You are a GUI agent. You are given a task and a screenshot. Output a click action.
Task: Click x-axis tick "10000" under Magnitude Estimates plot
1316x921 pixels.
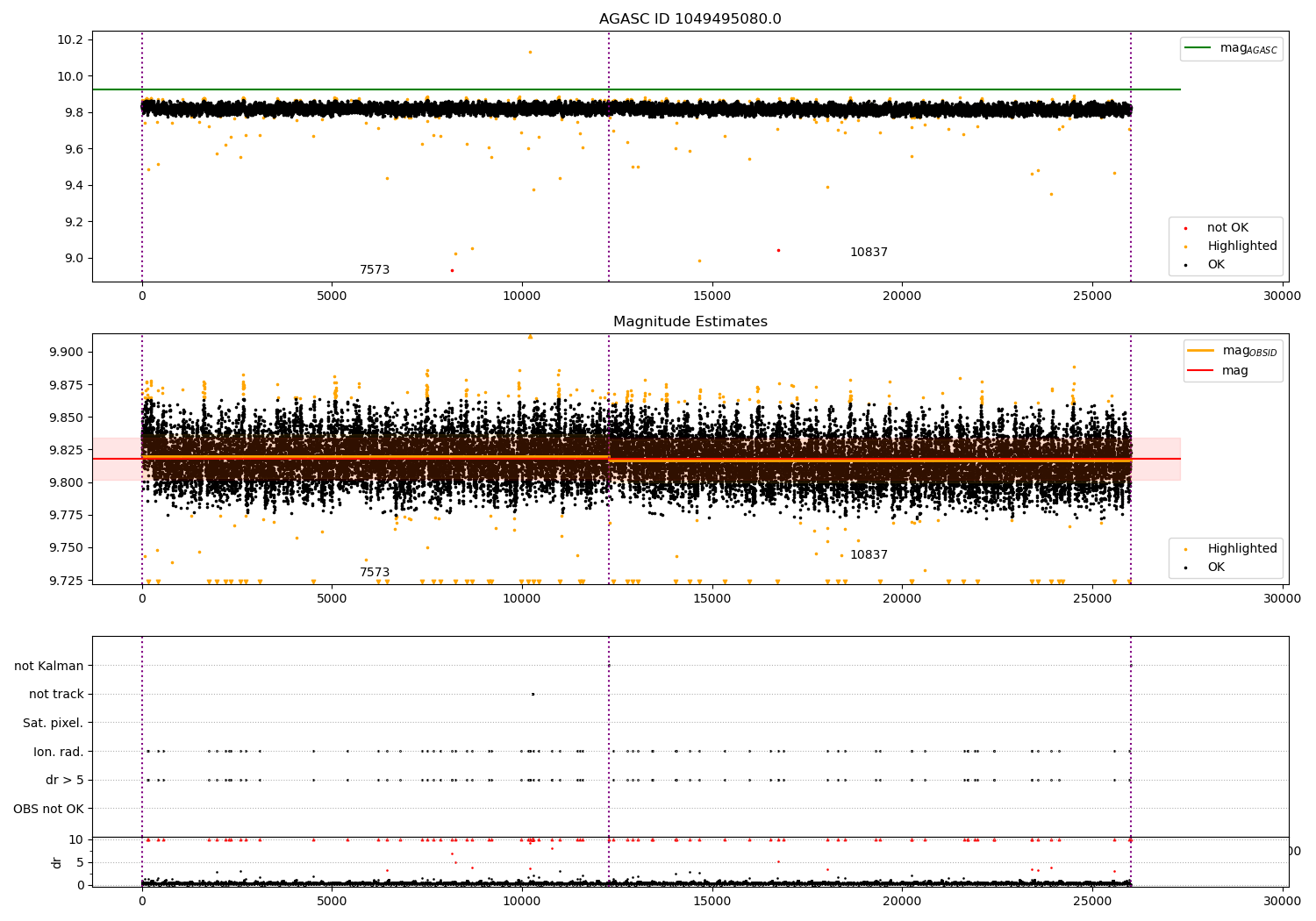(x=522, y=599)
